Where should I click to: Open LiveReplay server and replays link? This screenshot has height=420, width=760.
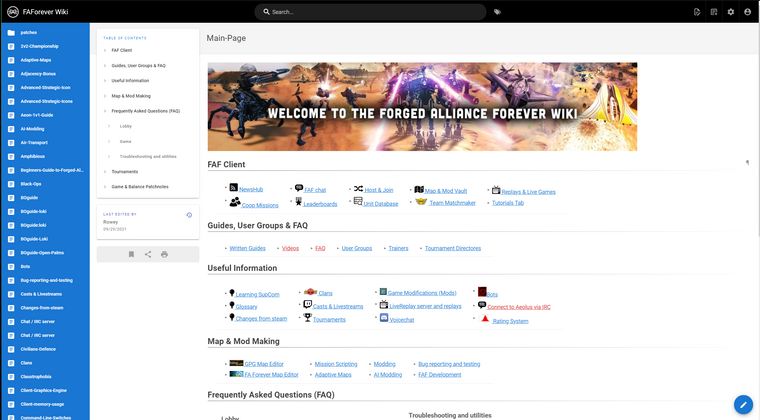pos(425,306)
